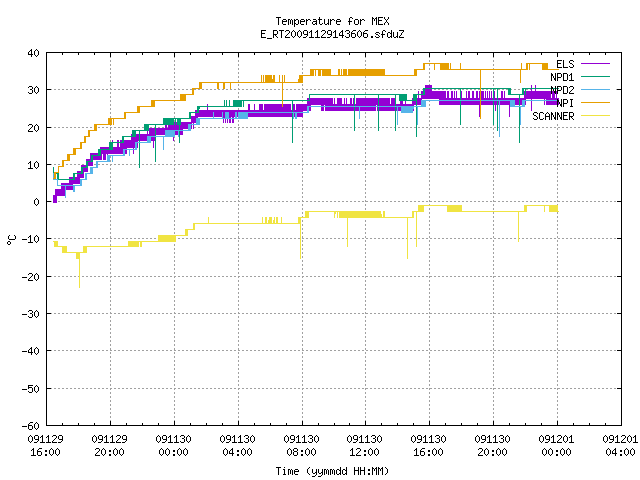Click the y-axis label 20

coord(33,128)
